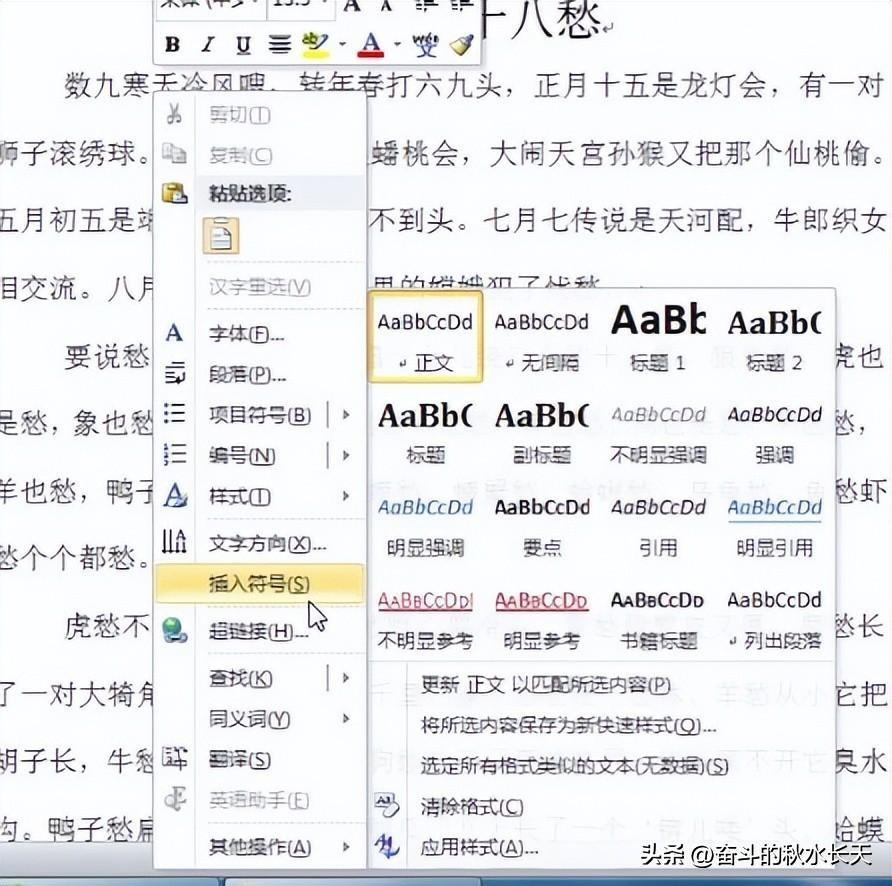Apply the 引用 style
892x886 pixels.
(x=658, y=524)
